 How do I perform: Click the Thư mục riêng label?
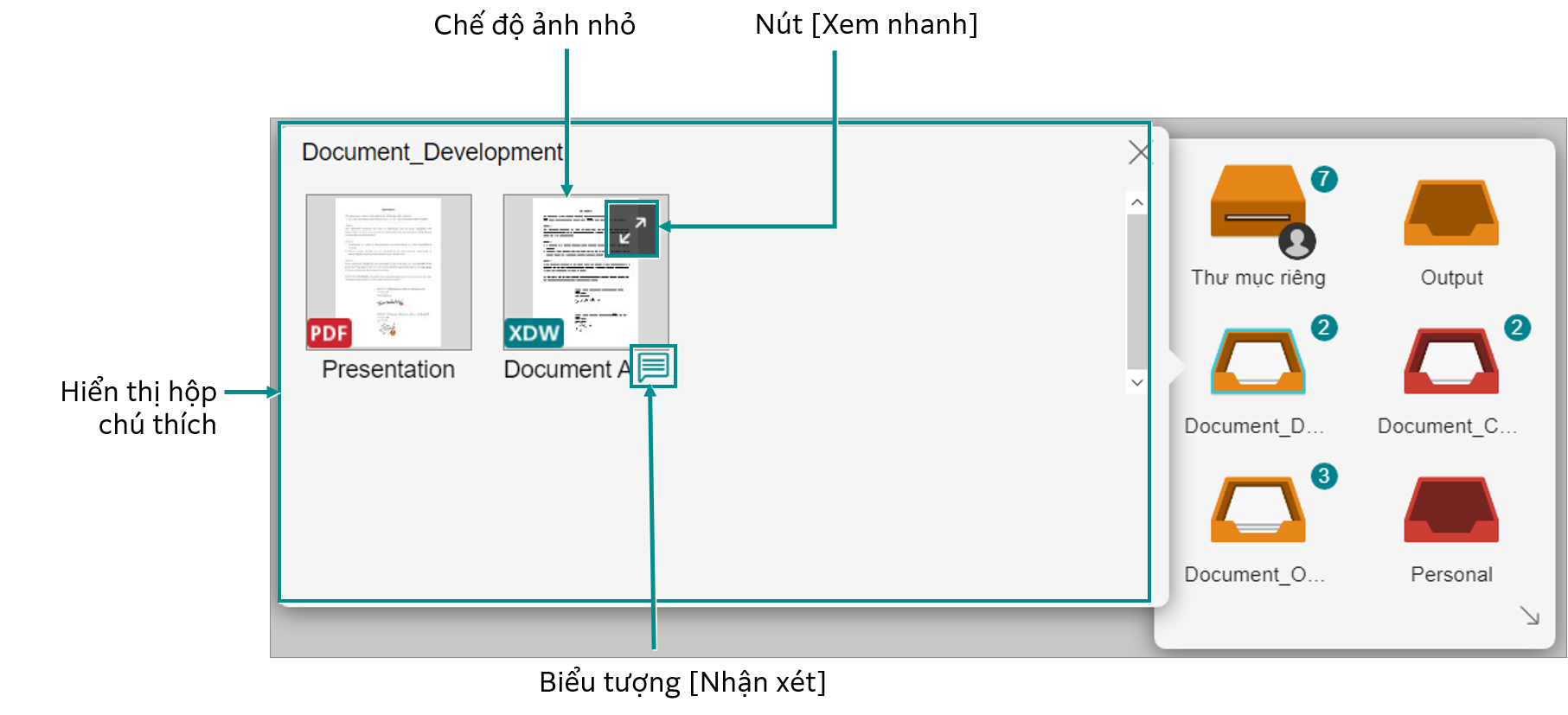pyautogui.click(x=1258, y=278)
